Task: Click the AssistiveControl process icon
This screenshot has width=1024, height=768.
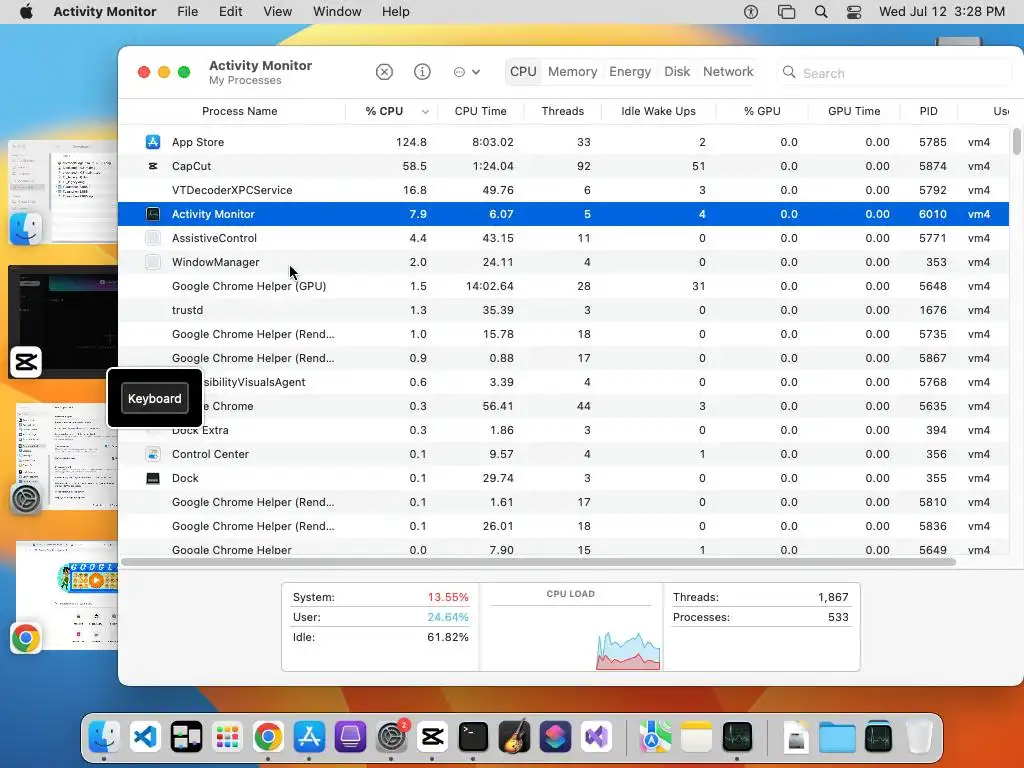Action: 153,238
